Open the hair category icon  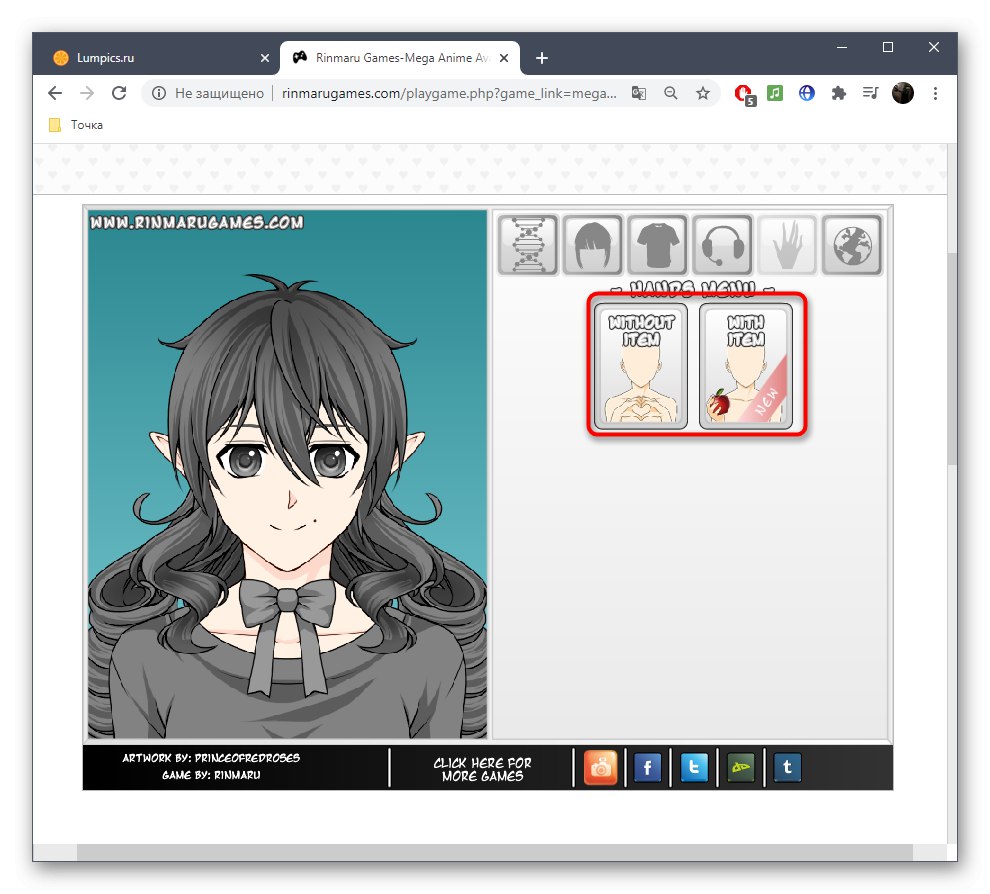593,245
